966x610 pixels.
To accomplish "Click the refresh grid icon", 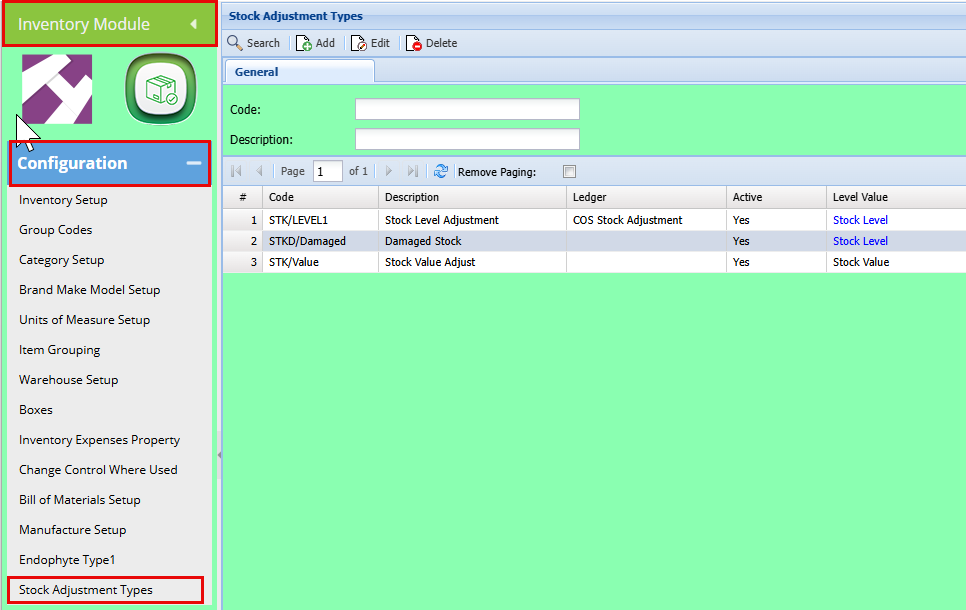I will pos(441,171).
